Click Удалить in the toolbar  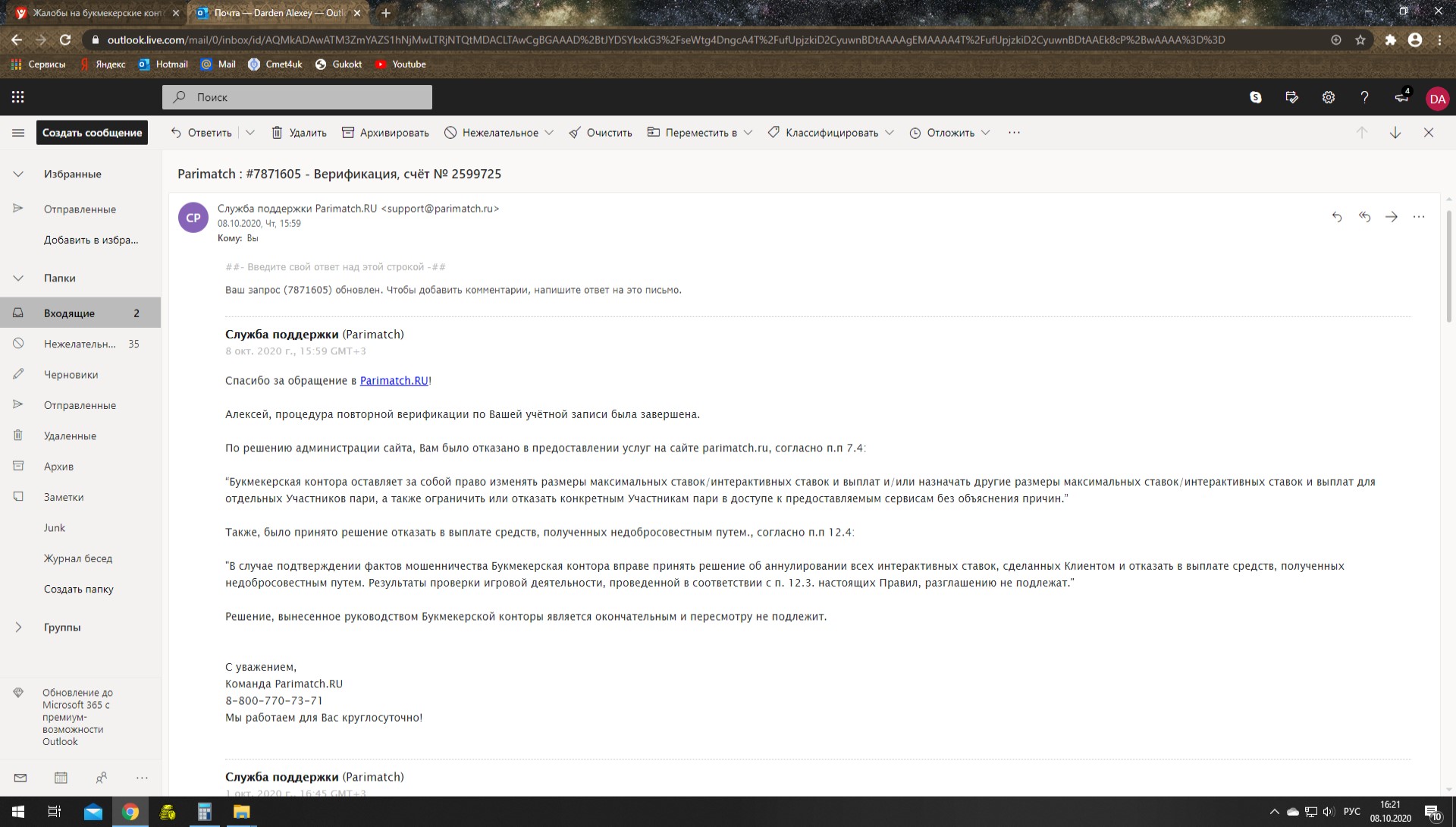tap(299, 133)
